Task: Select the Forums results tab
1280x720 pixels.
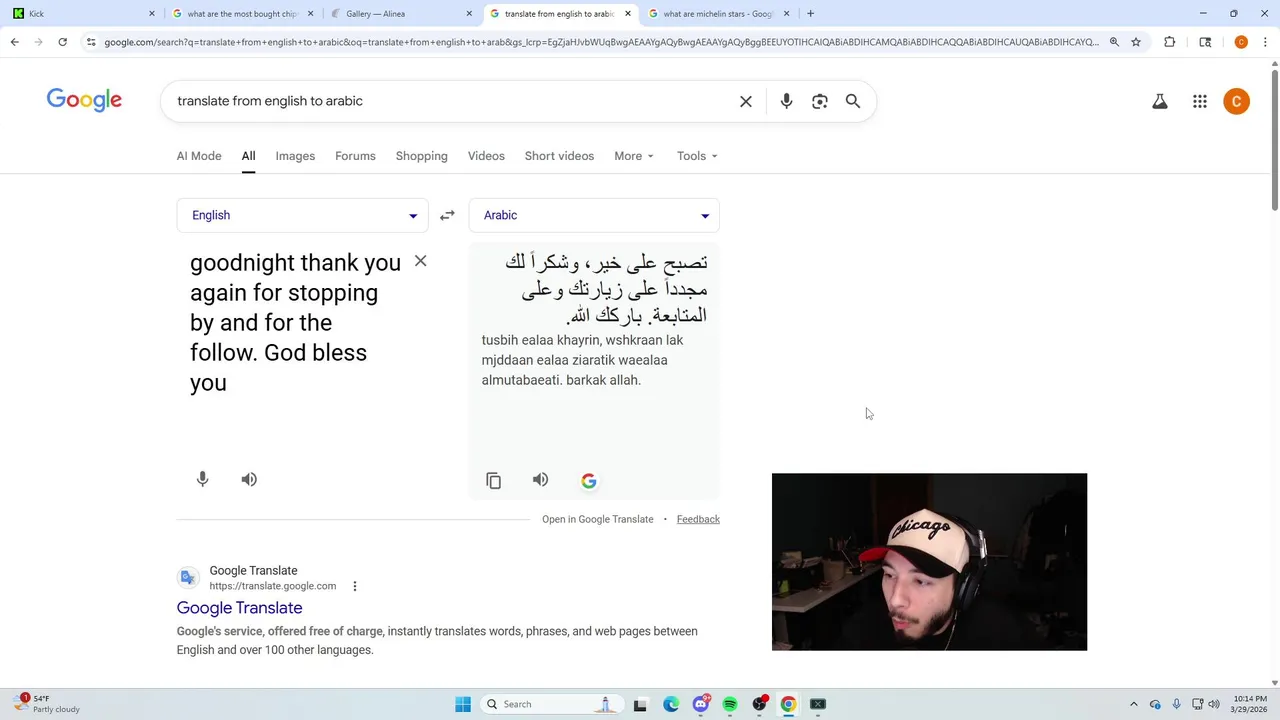Action: click(x=355, y=156)
